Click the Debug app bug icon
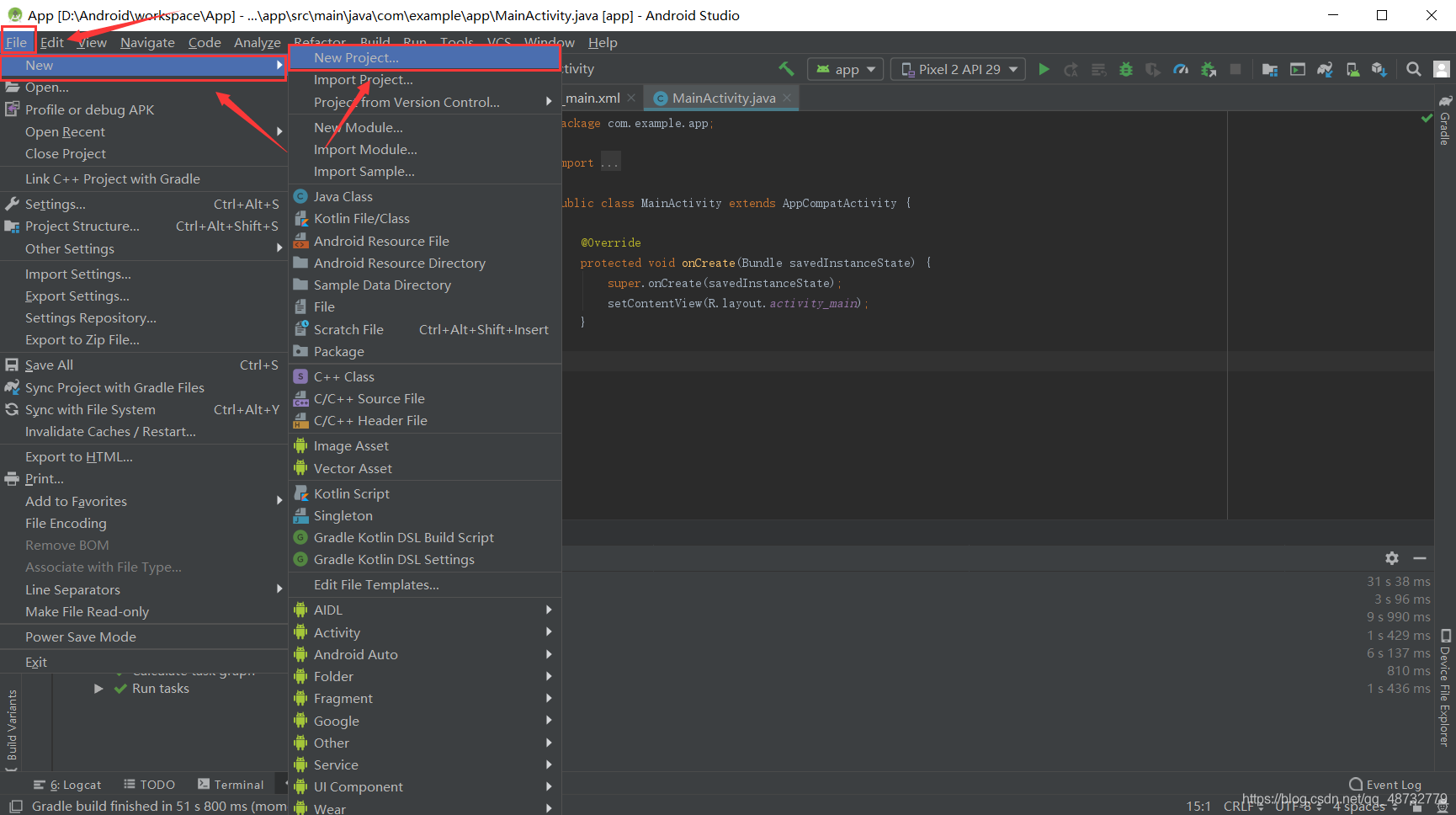Image resolution: width=1456 pixels, height=815 pixels. tap(1126, 69)
